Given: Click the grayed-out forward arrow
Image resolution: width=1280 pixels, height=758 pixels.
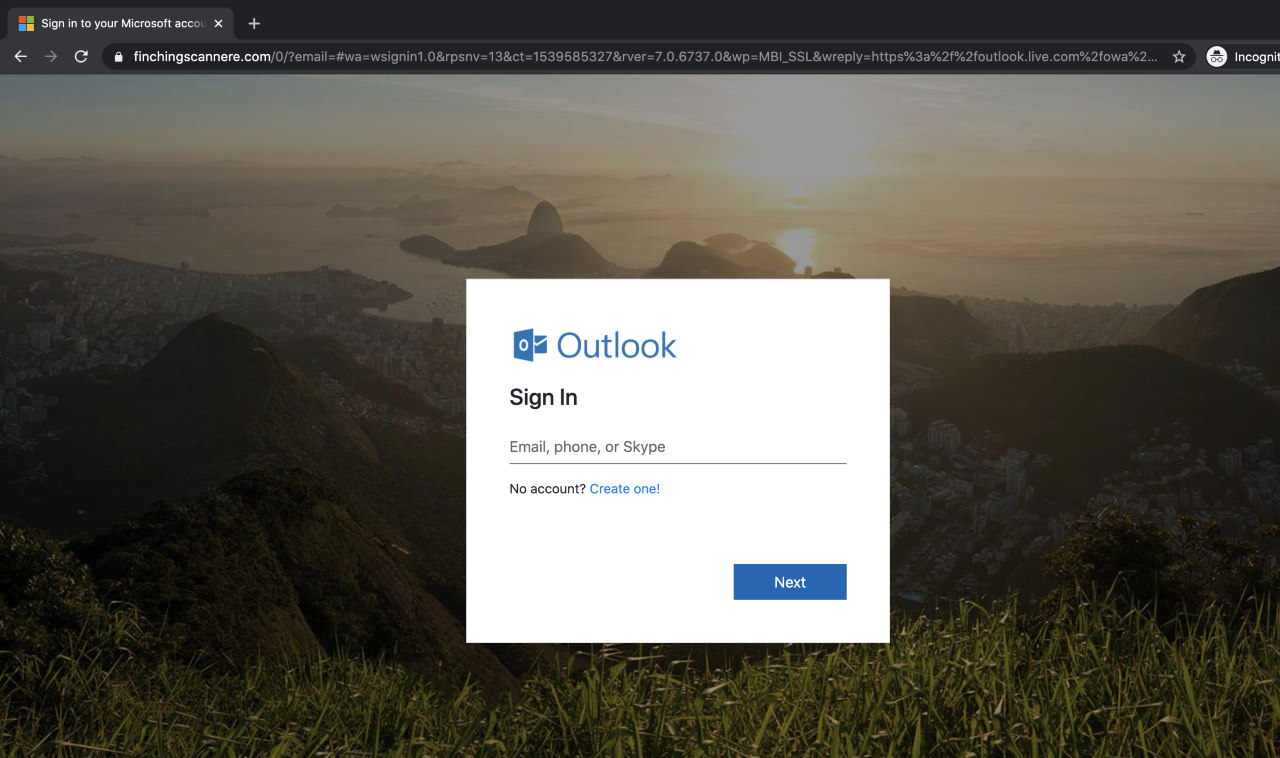Looking at the screenshot, I should click(51, 57).
